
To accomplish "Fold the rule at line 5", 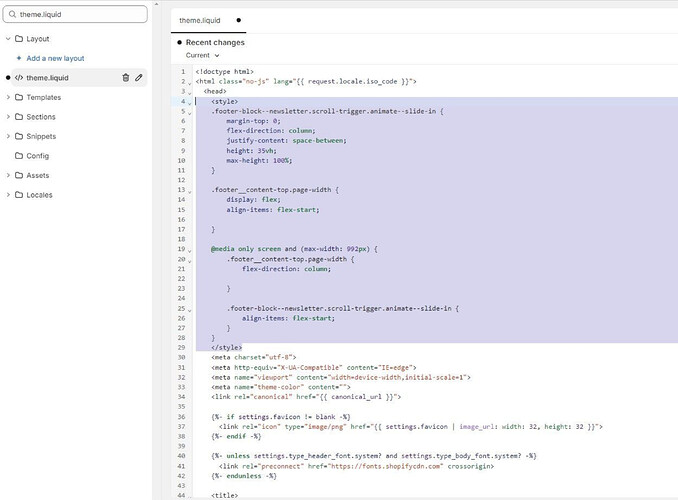I will [x=189, y=112].
